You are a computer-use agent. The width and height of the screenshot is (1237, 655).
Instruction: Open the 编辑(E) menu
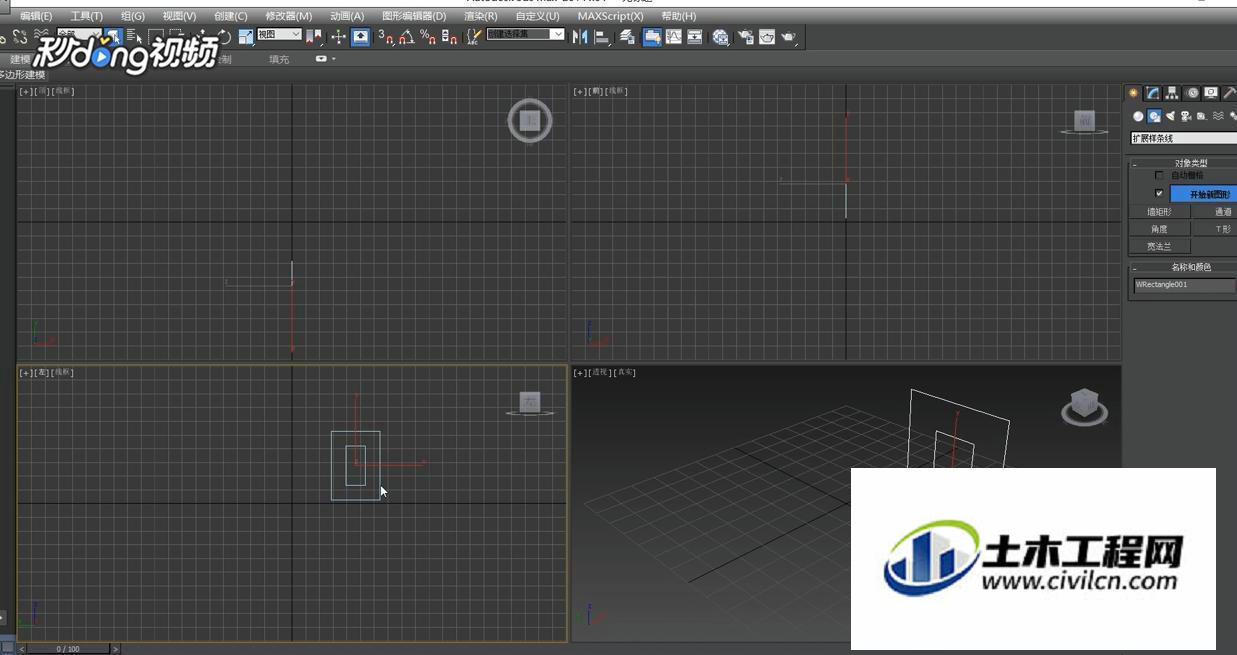36,16
